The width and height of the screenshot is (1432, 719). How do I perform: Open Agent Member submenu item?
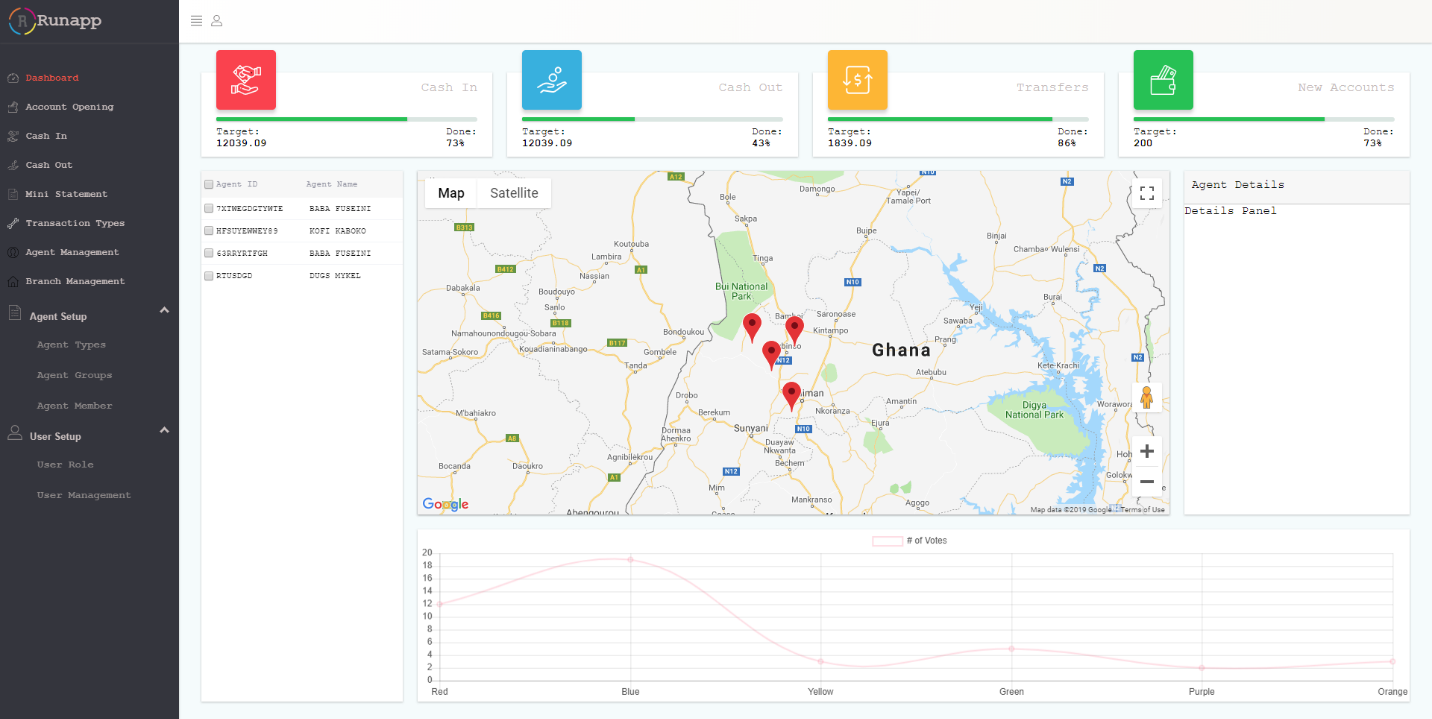[74, 406]
